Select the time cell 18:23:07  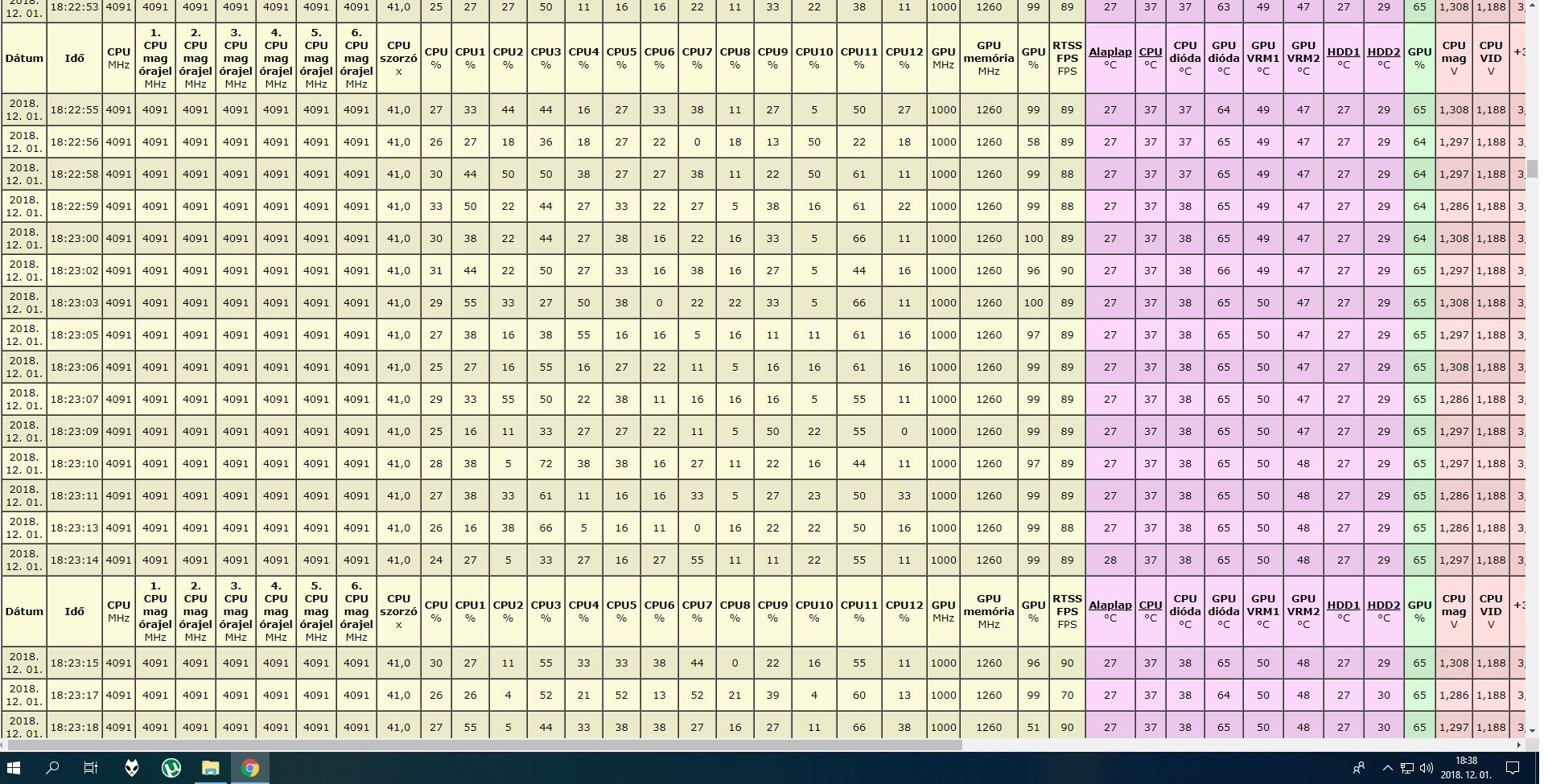tap(74, 399)
